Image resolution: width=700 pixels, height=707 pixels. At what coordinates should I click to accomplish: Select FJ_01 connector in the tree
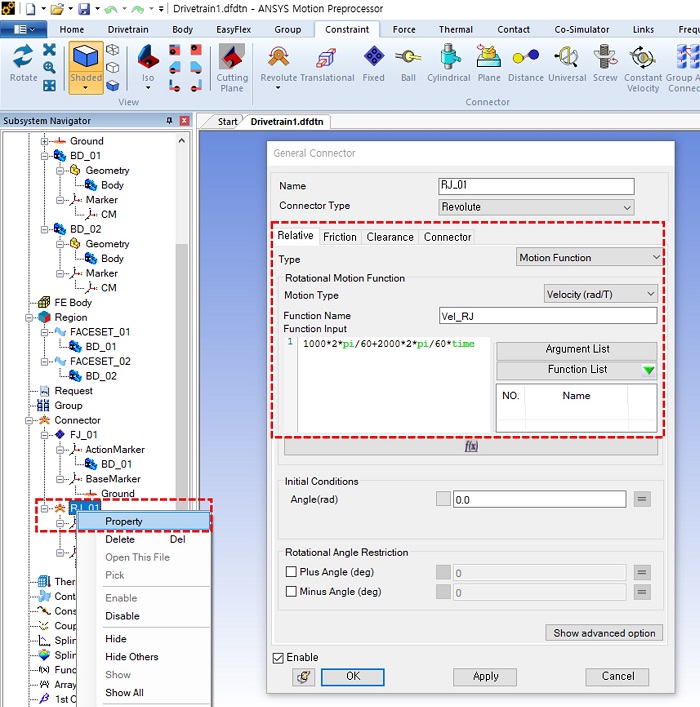[84, 435]
